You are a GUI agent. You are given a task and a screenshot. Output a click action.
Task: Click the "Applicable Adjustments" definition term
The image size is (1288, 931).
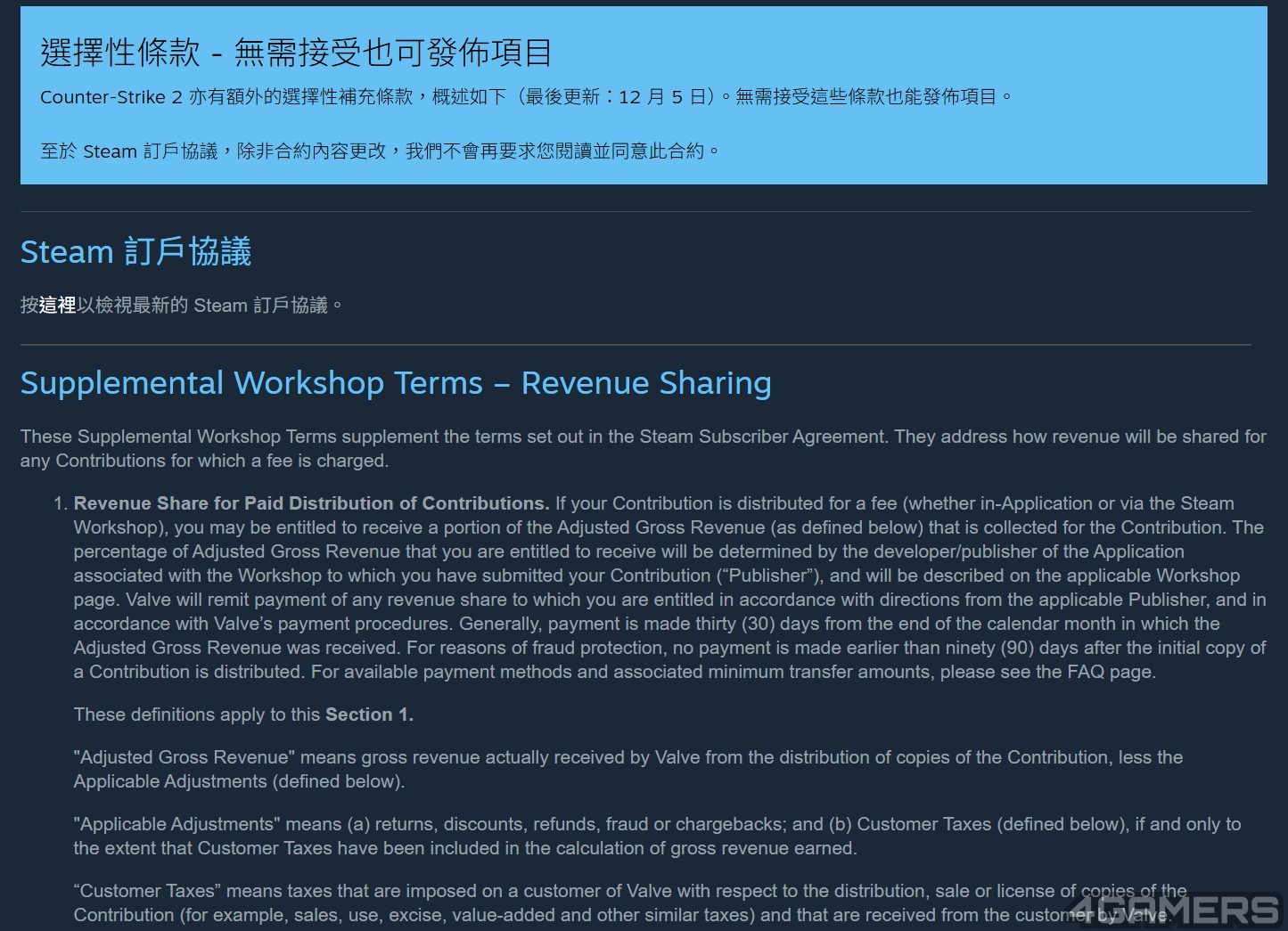coord(176,824)
